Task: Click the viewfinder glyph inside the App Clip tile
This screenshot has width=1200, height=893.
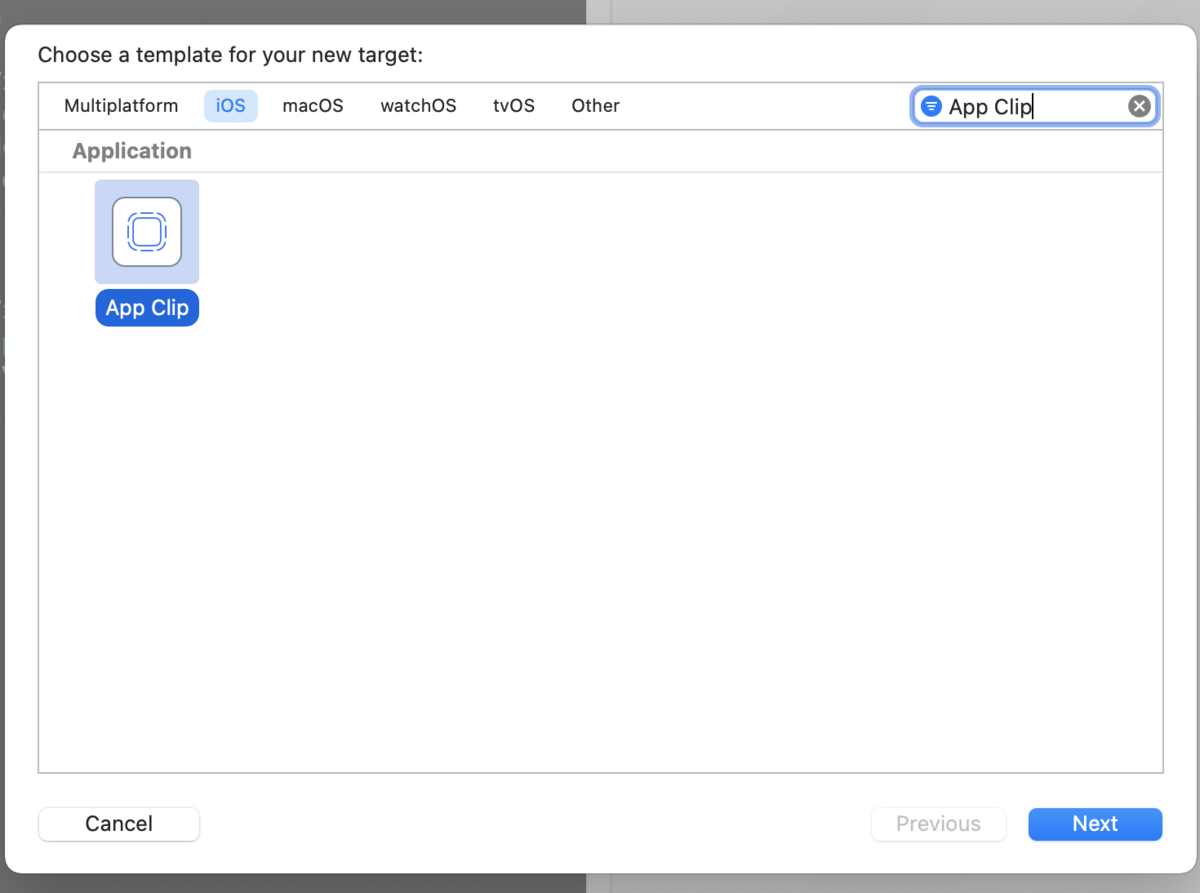Action: (x=146, y=231)
